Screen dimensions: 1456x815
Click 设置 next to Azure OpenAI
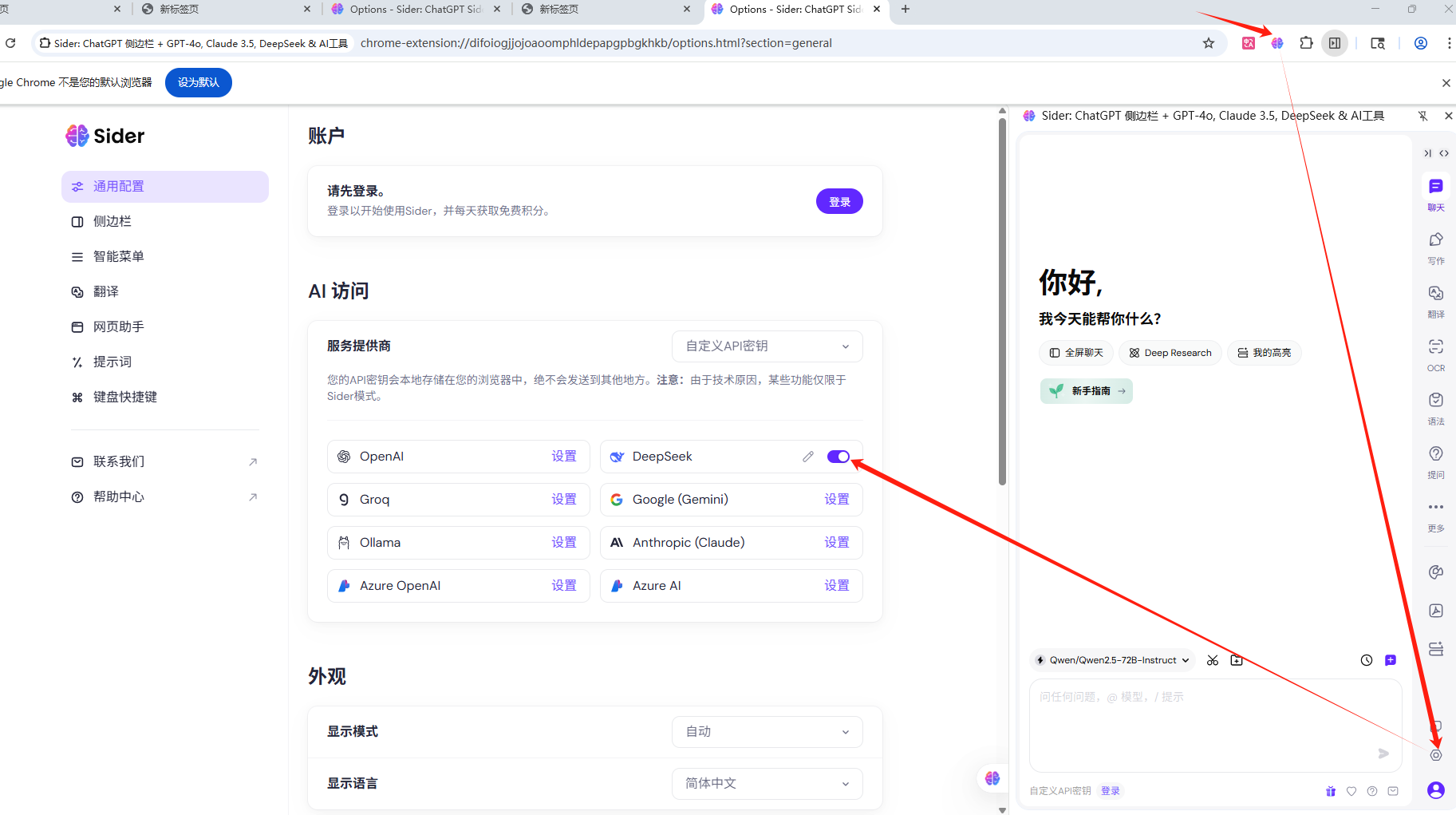click(564, 586)
